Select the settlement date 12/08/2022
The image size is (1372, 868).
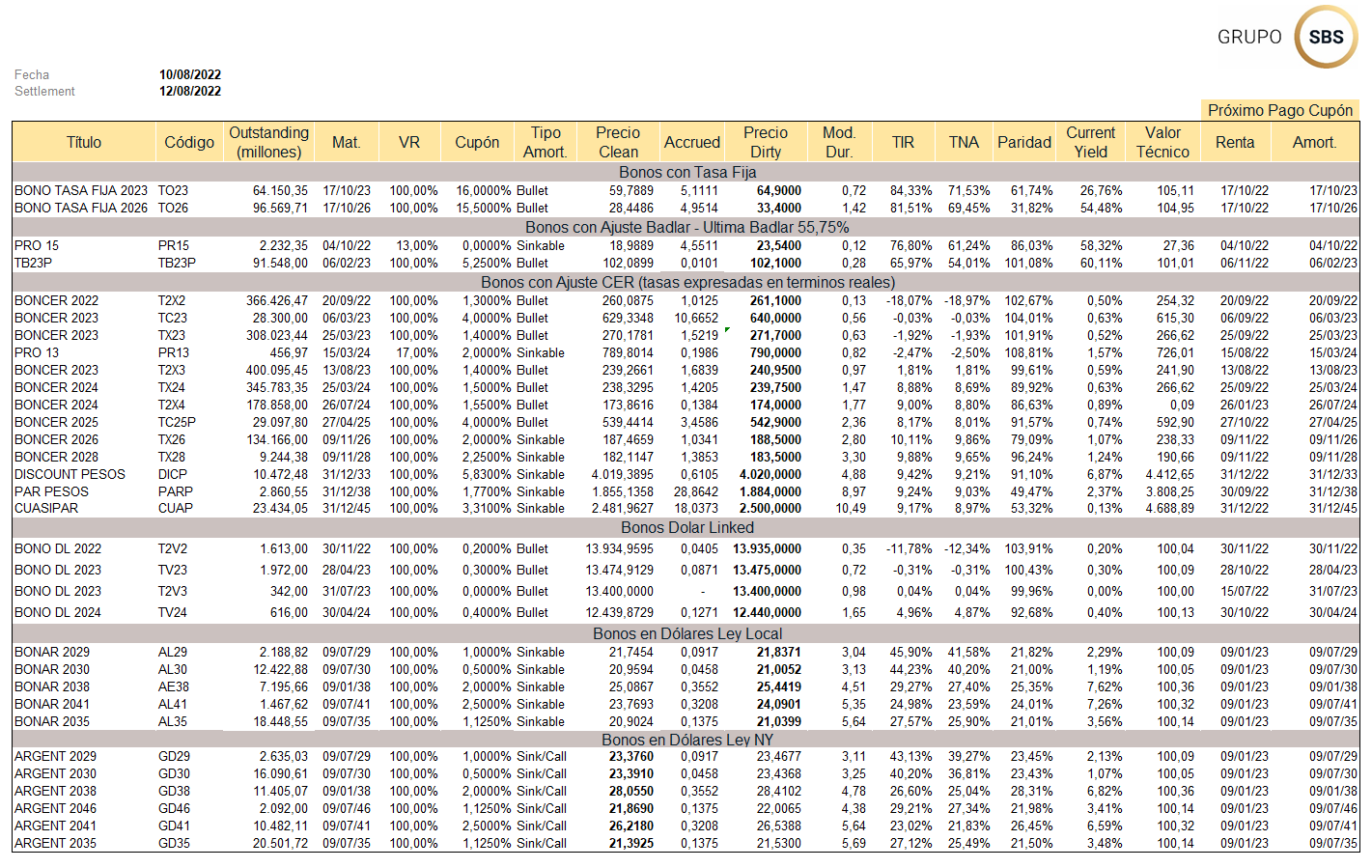190,91
